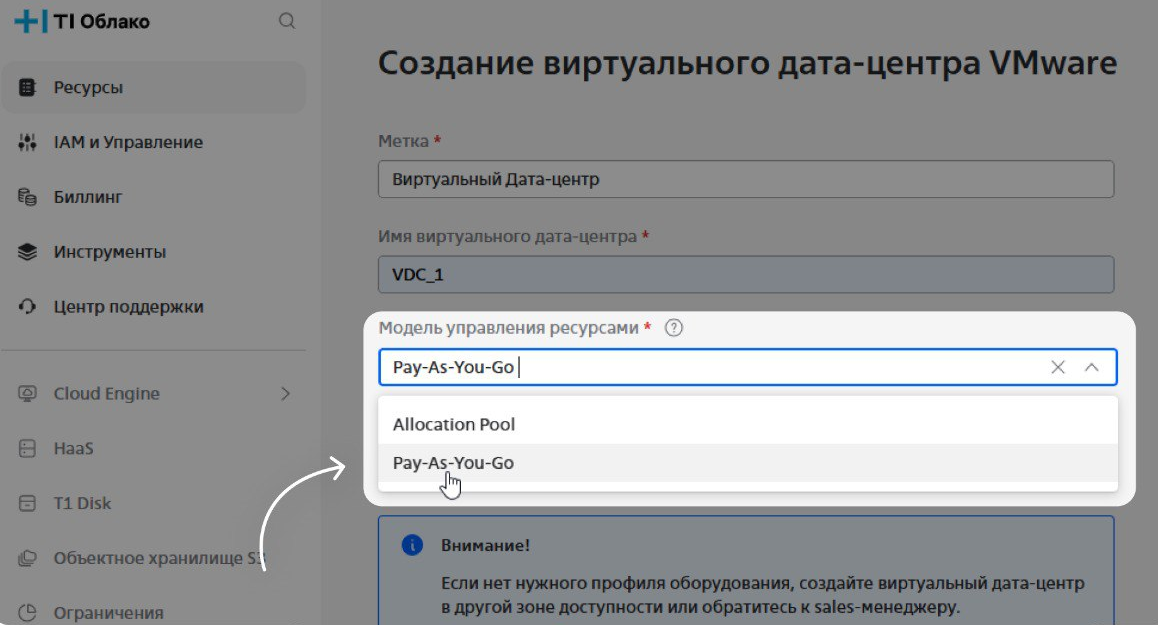
Task: Click the help question mark icon
Action: coord(674,328)
